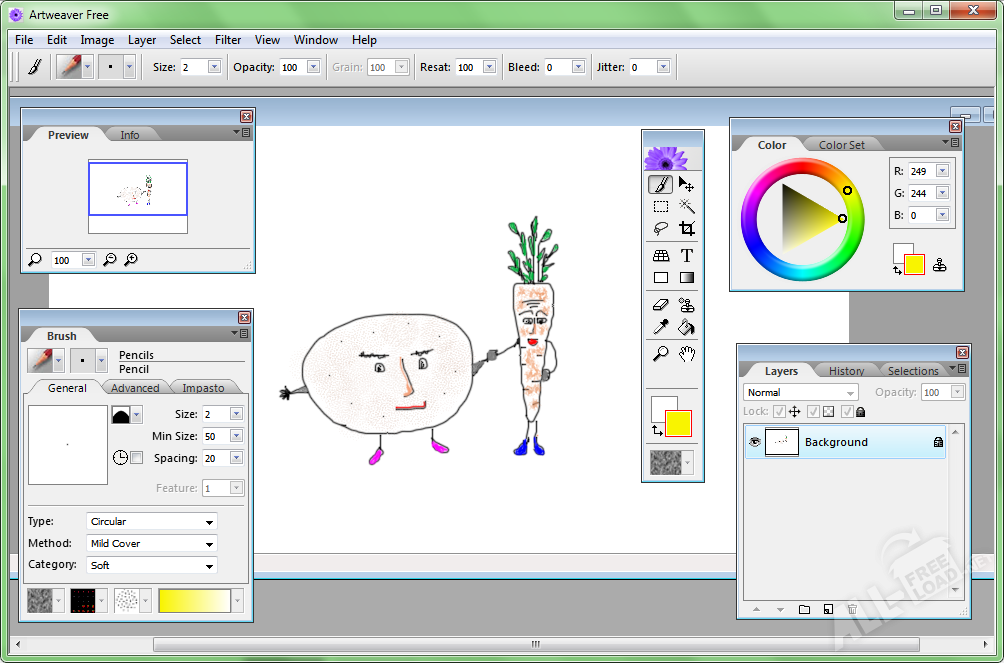The width and height of the screenshot is (1004, 663).
Task: Click the yellow foreground color swatch in Color panel
Action: pyautogui.click(x=914, y=265)
